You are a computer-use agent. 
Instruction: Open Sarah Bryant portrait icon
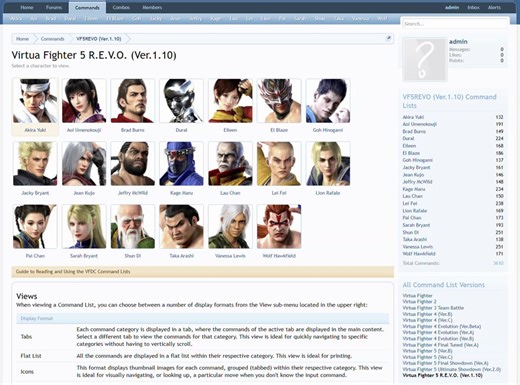[x=84, y=227]
